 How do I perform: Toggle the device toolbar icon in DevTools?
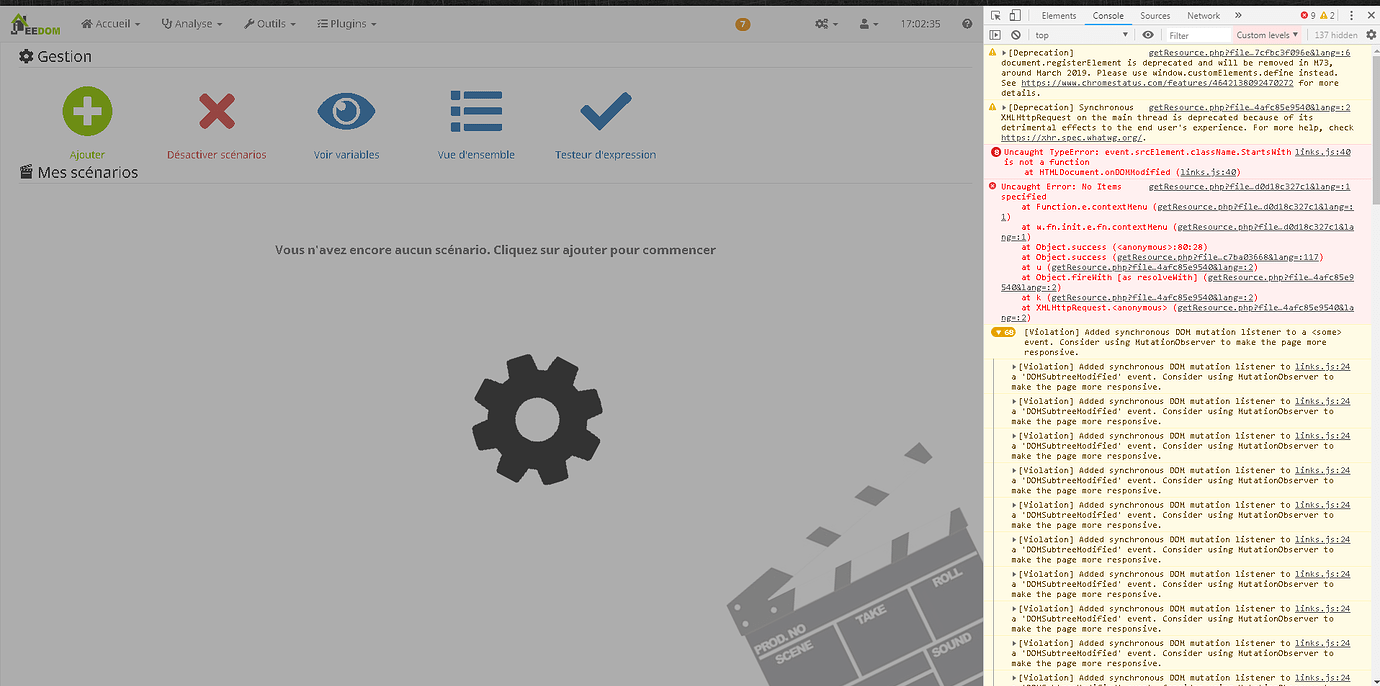(1015, 16)
